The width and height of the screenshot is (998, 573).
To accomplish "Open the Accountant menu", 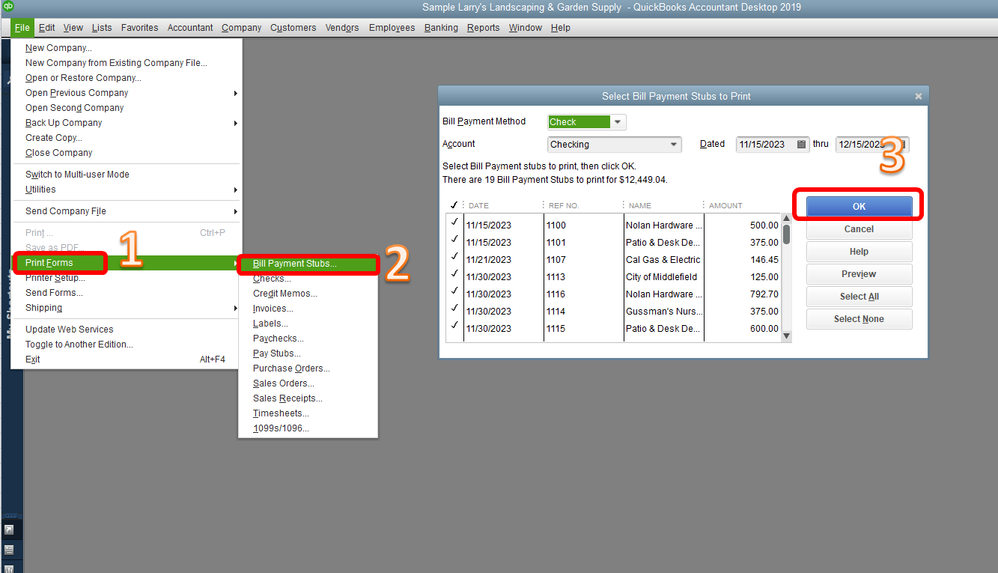I will tap(190, 28).
